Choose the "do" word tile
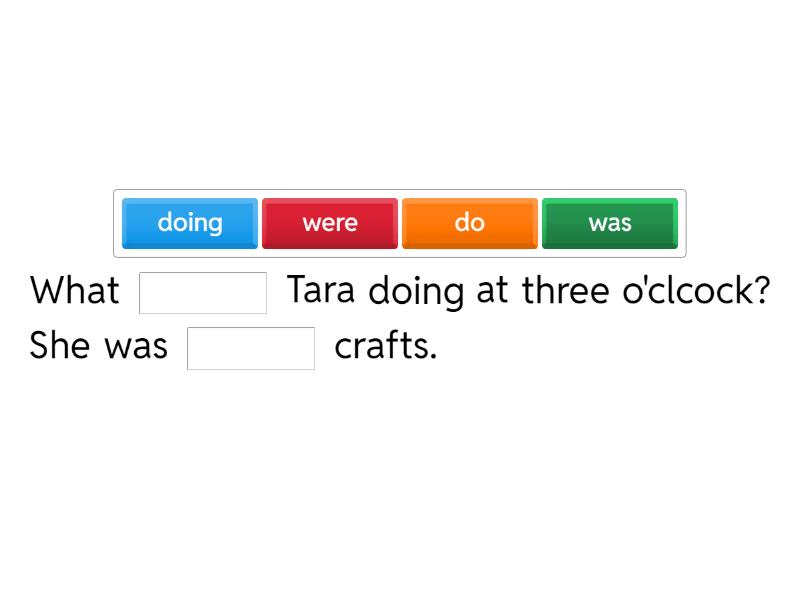Image resolution: width=800 pixels, height=600 pixels. pos(470,223)
